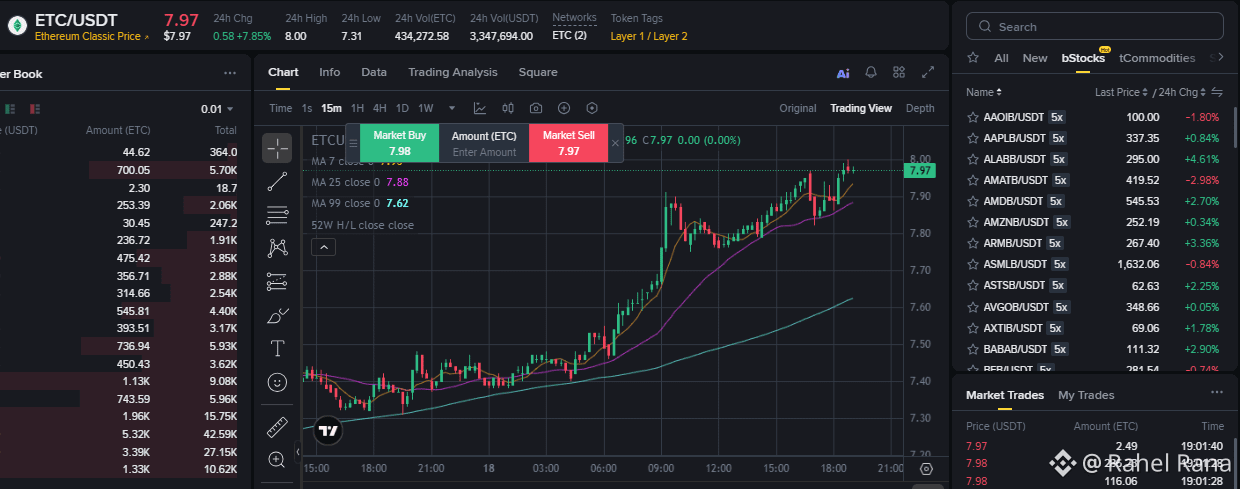The width and height of the screenshot is (1240, 489).
Task: Launch the Ai assistant icon
Action: tap(843, 72)
